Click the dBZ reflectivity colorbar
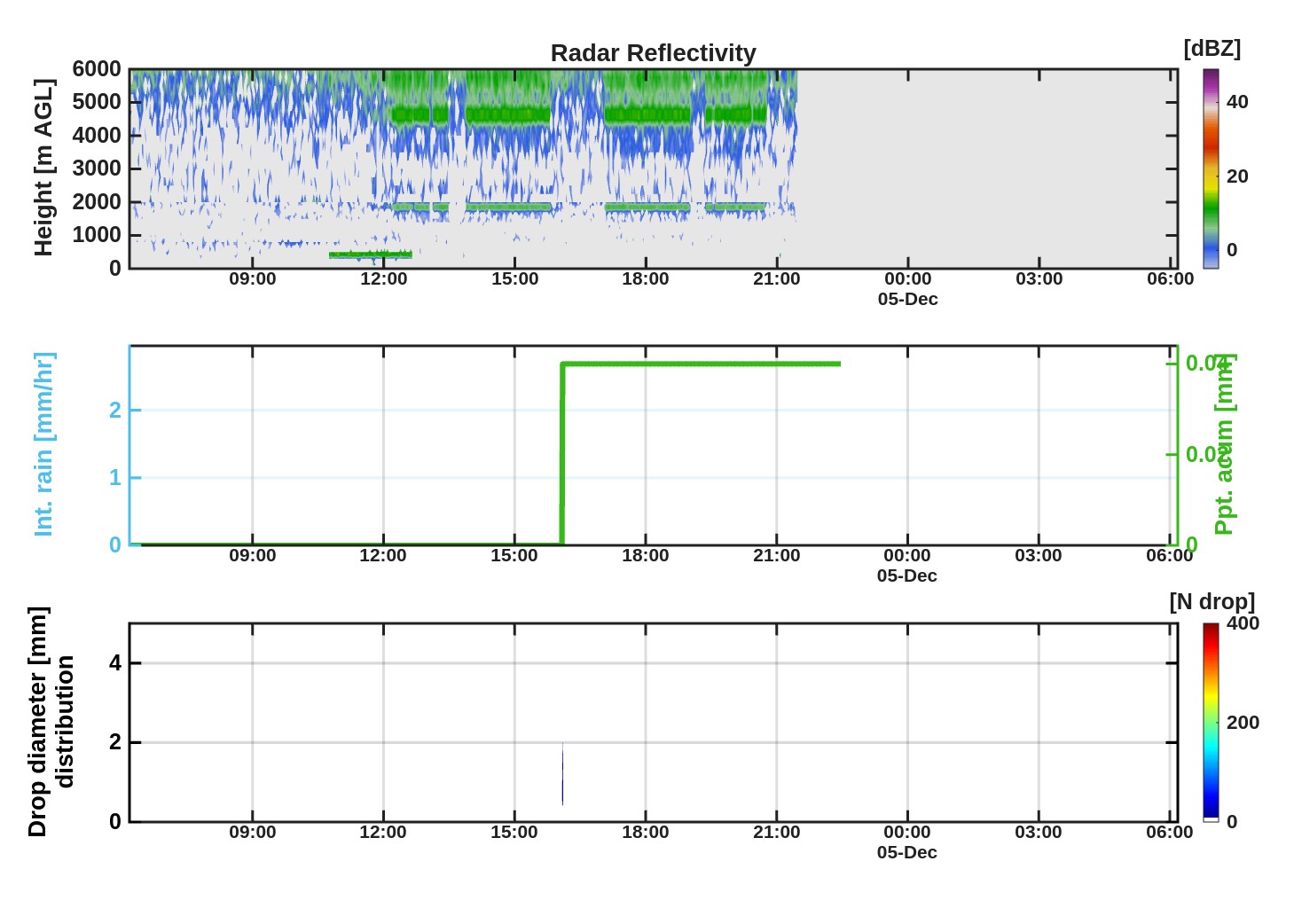The height and width of the screenshot is (924, 1294). (x=1211, y=168)
